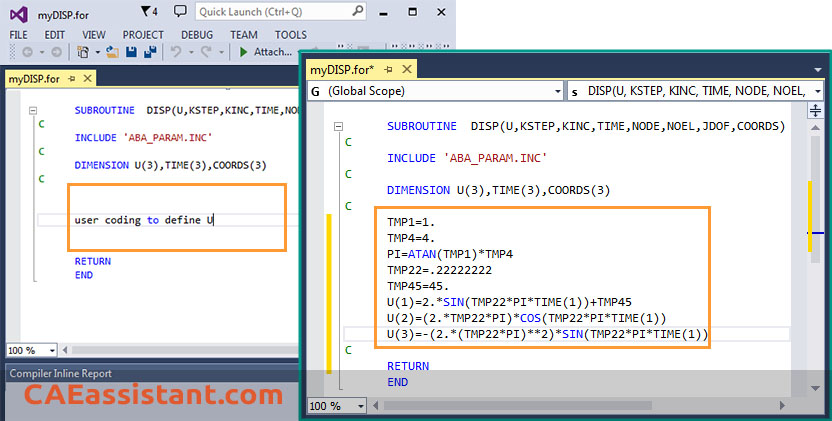Save the file with the Save icon

[x=131, y=52]
